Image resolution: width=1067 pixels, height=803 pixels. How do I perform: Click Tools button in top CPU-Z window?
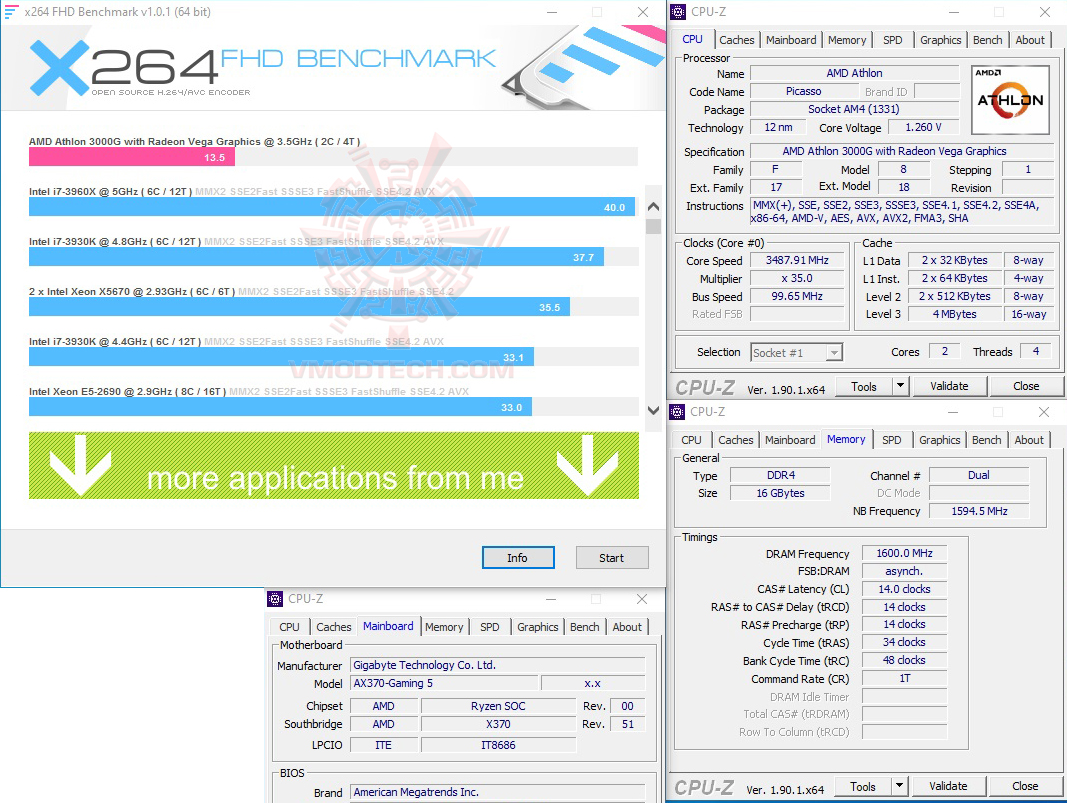click(864, 386)
